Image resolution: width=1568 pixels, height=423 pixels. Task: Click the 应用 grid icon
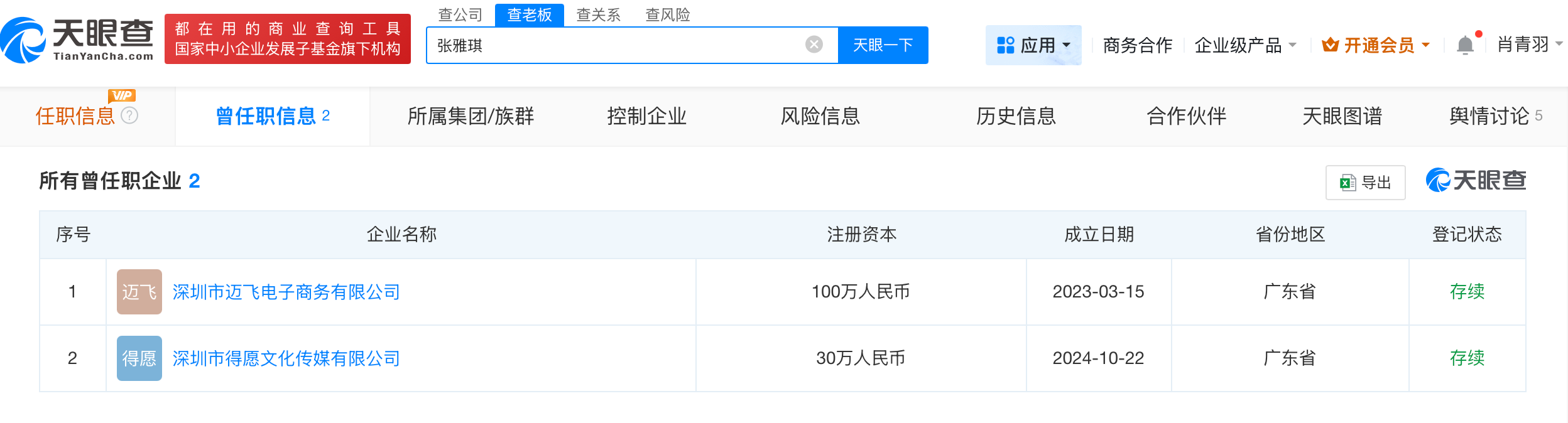point(1005,45)
